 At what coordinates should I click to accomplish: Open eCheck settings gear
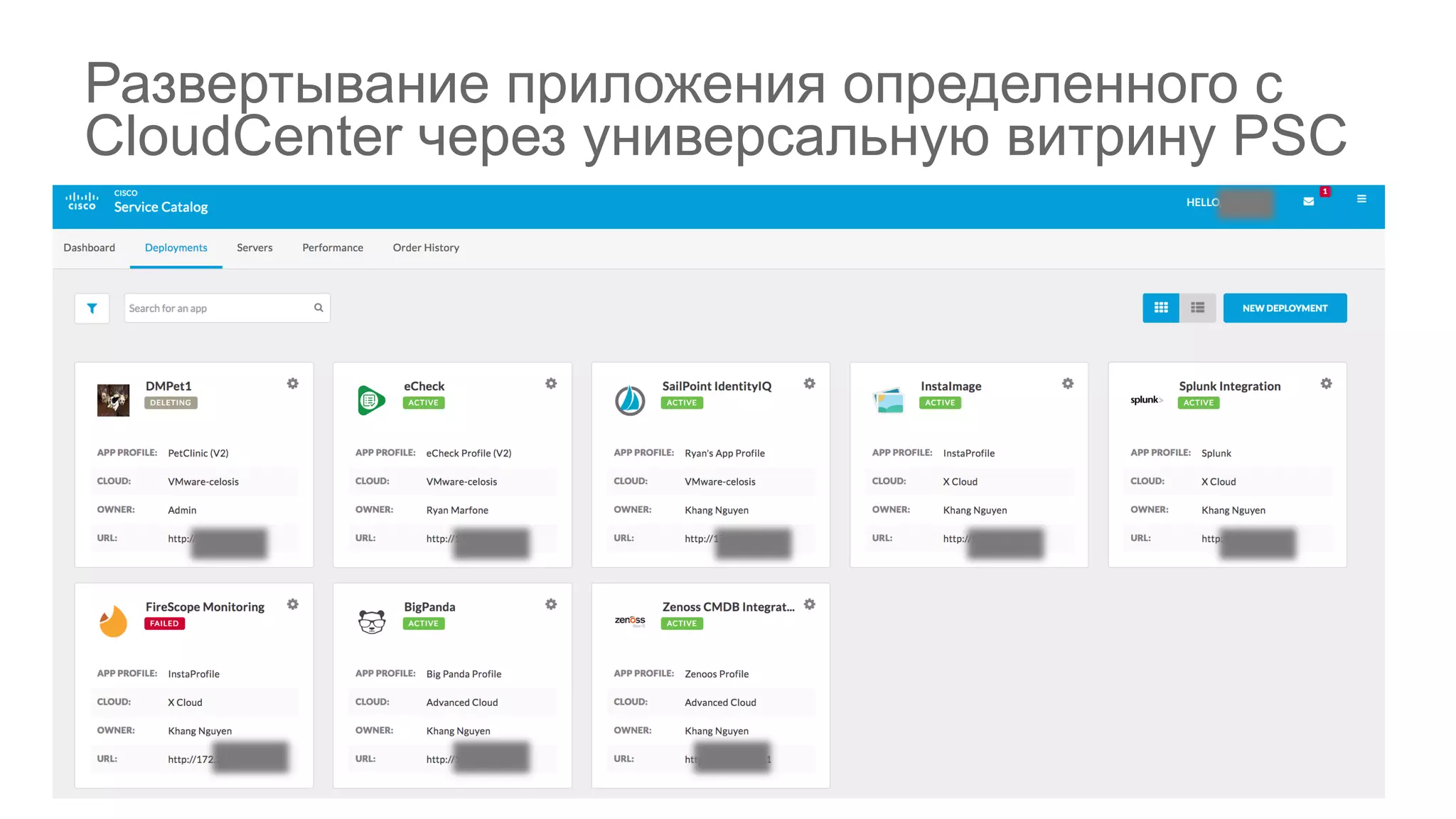tap(551, 383)
